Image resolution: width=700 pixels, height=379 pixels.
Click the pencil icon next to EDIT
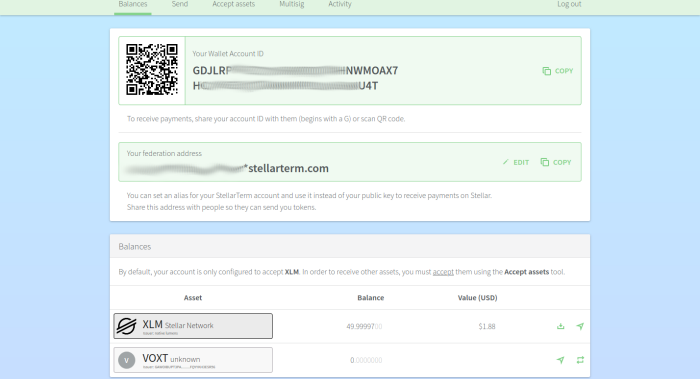pos(505,162)
